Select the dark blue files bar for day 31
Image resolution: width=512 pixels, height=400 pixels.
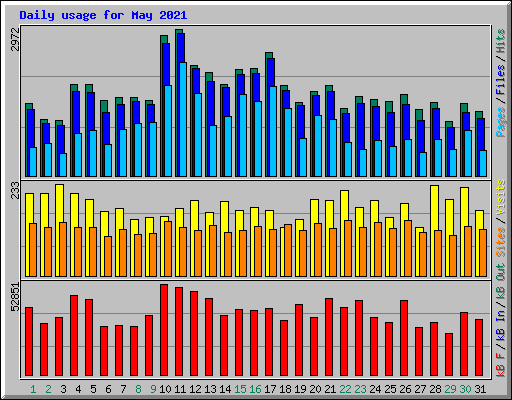pyautogui.click(x=481, y=134)
